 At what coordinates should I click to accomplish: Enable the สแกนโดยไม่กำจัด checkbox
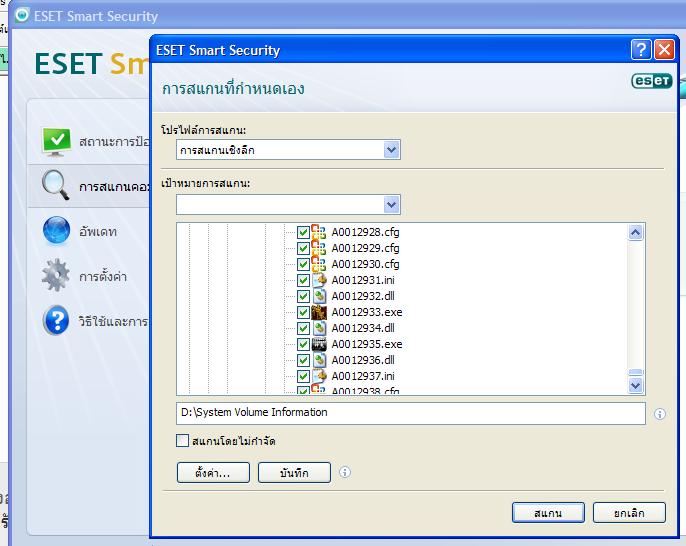tap(182, 441)
